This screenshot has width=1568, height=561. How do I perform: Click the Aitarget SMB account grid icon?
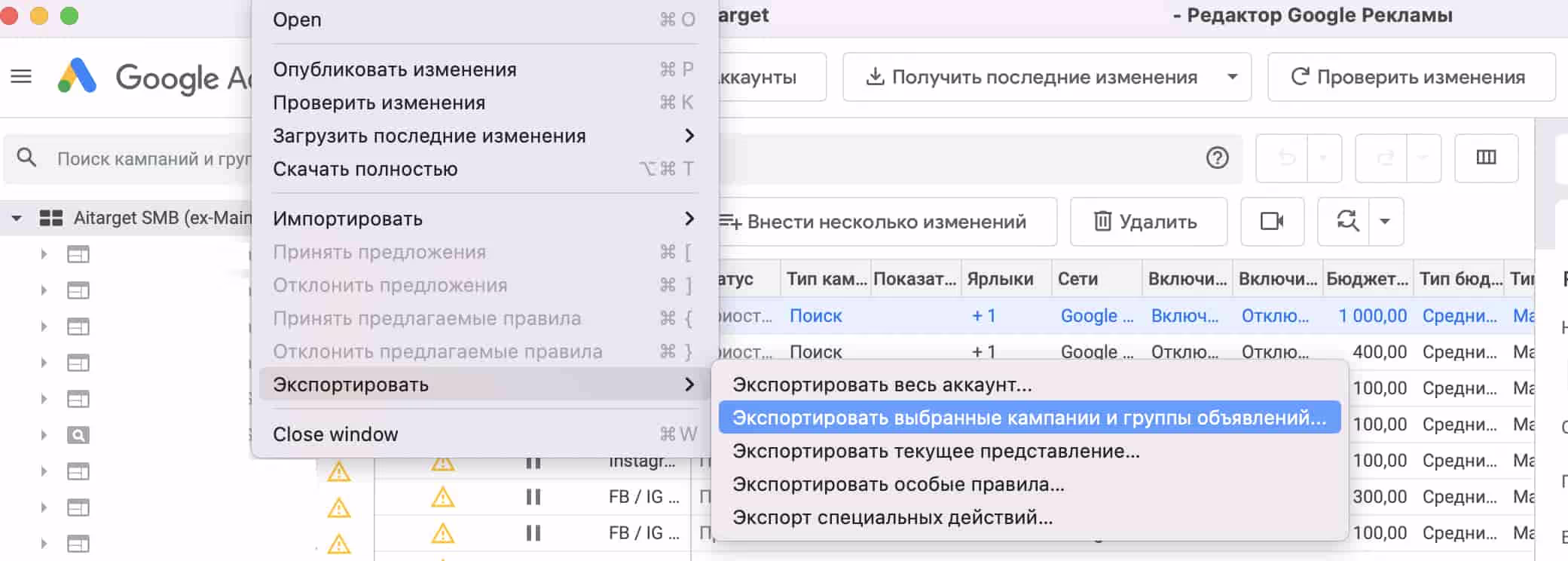(51, 218)
